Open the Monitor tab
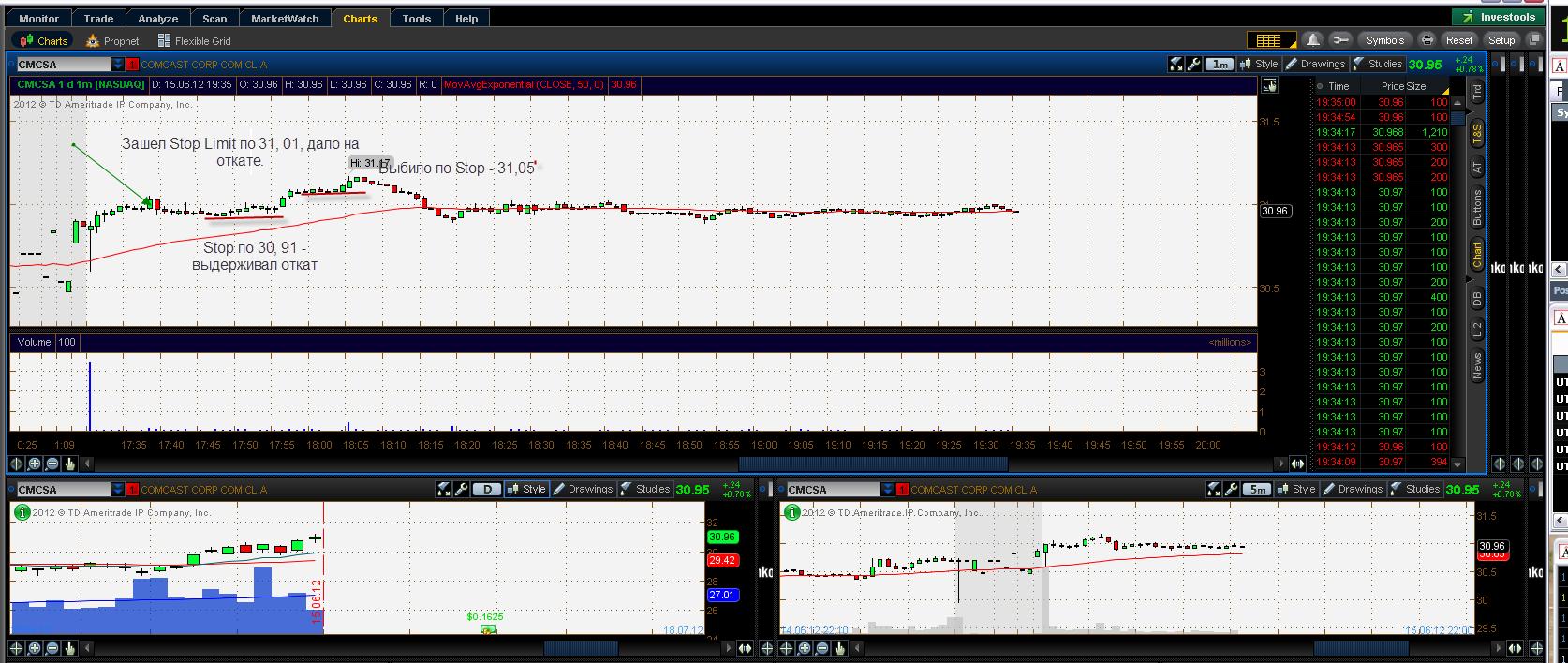Image resolution: width=1568 pixels, height=663 pixels. tap(38, 18)
